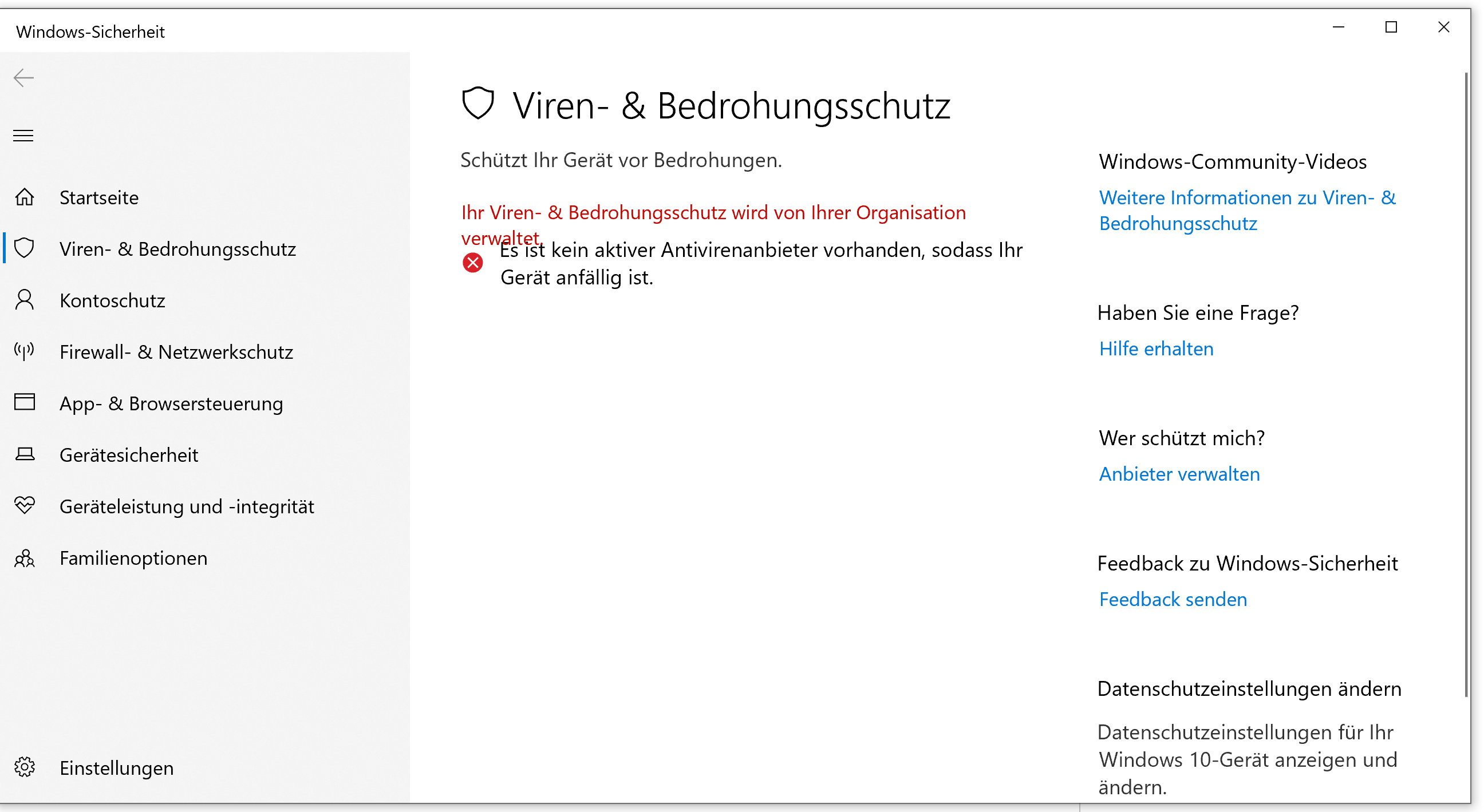Click the 'Windows-Sicherheit' window title text
The image size is (1484, 812).
point(90,31)
